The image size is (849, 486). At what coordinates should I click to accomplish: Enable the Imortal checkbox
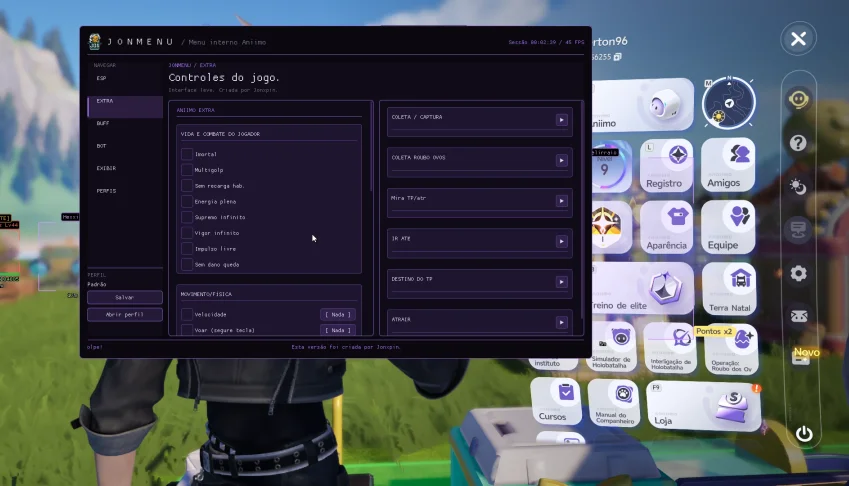click(x=187, y=154)
